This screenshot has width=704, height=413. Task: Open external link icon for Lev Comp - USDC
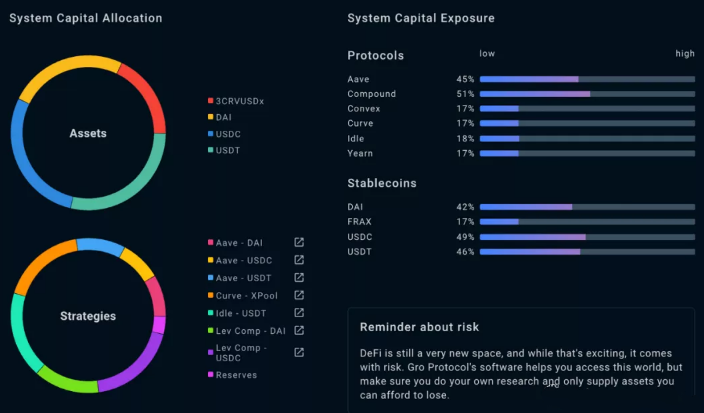299,352
